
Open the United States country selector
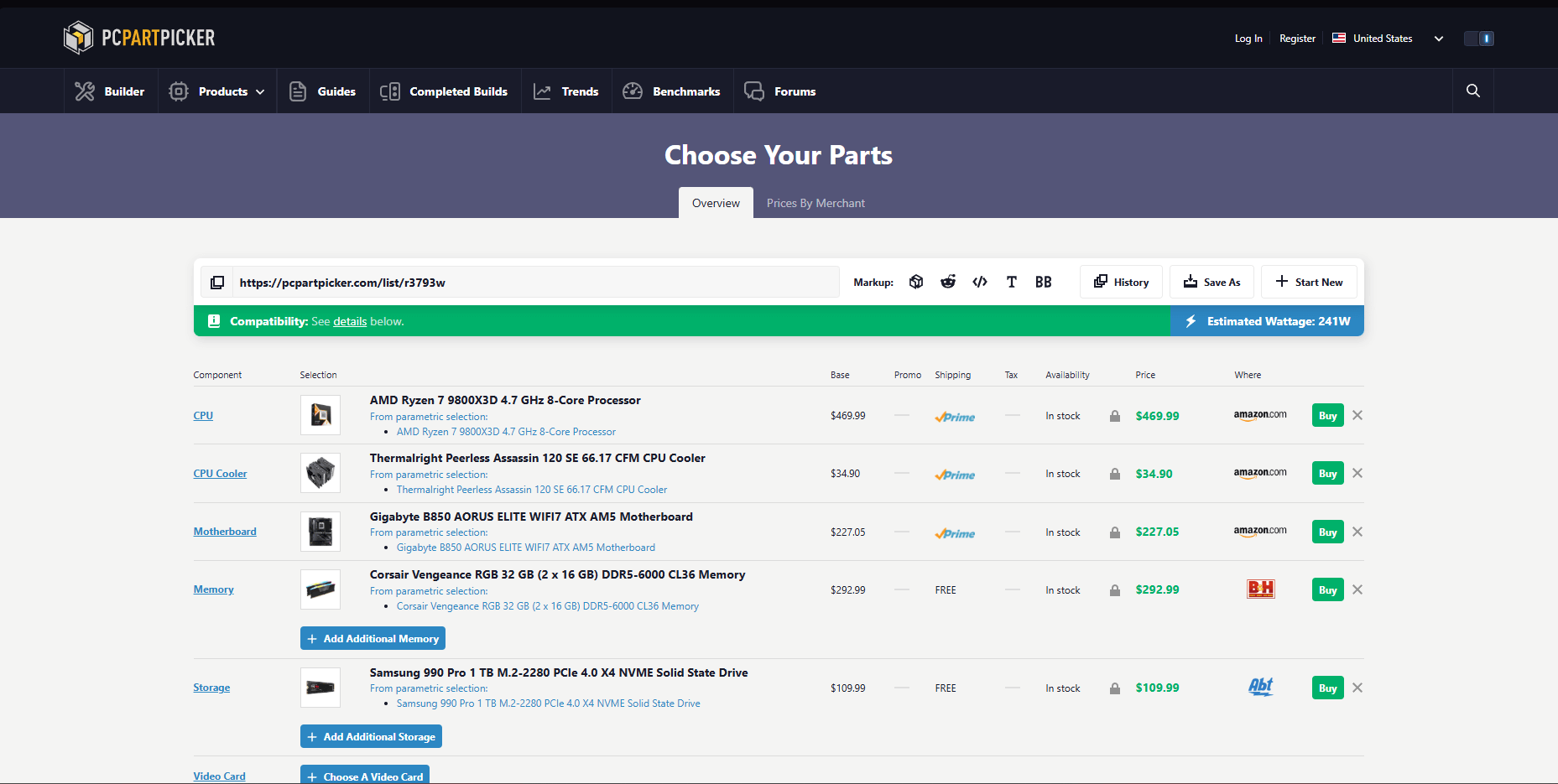[x=1388, y=39]
